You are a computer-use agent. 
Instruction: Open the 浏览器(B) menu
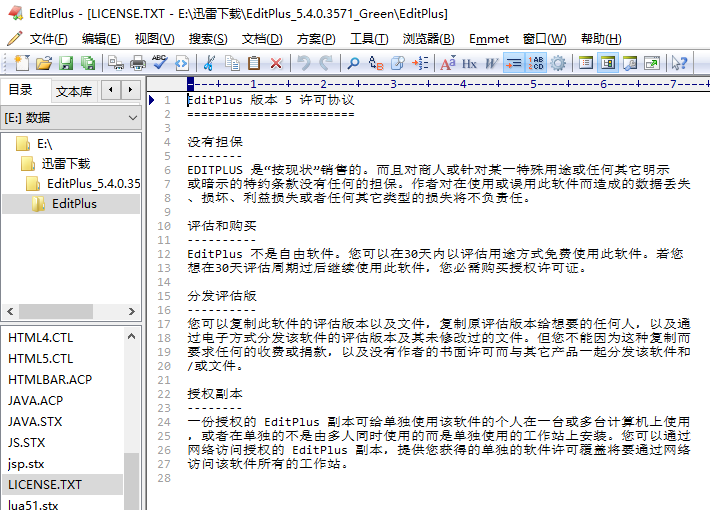(428, 39)
